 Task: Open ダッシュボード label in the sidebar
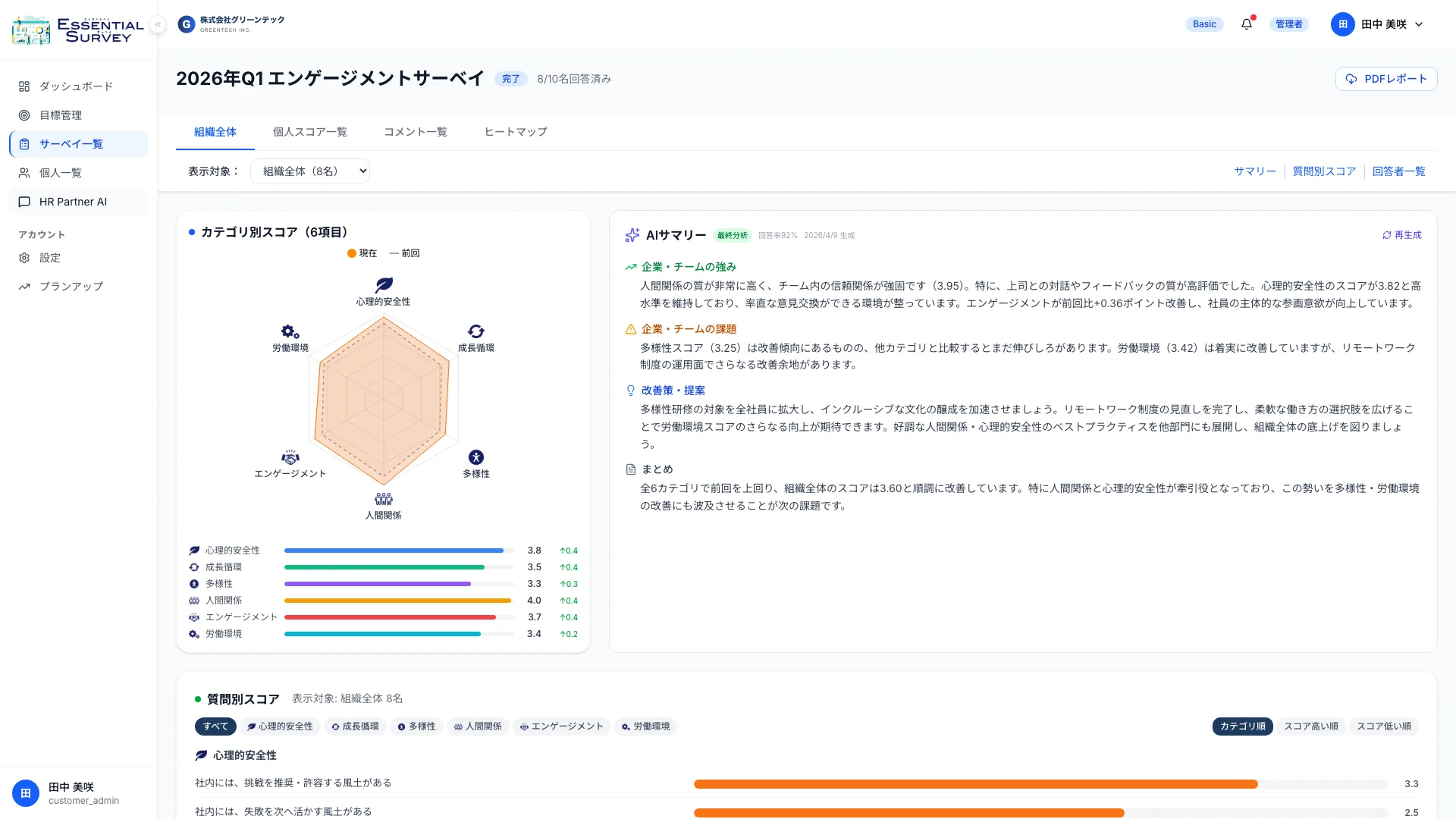point(77,86)
